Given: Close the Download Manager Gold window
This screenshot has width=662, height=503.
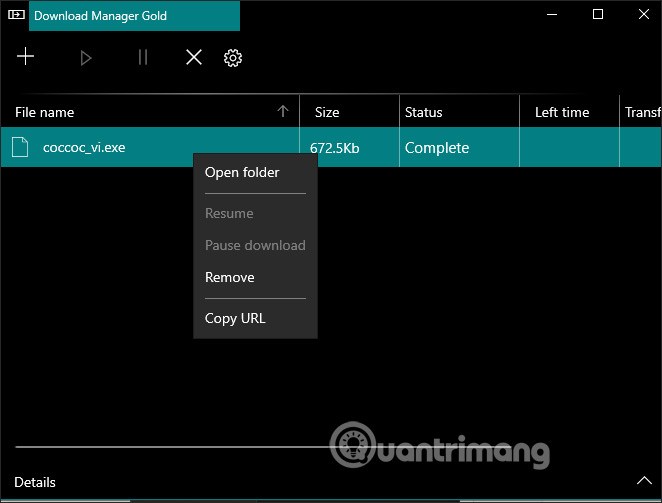Looking at the screenshot, I should (644, 14).
